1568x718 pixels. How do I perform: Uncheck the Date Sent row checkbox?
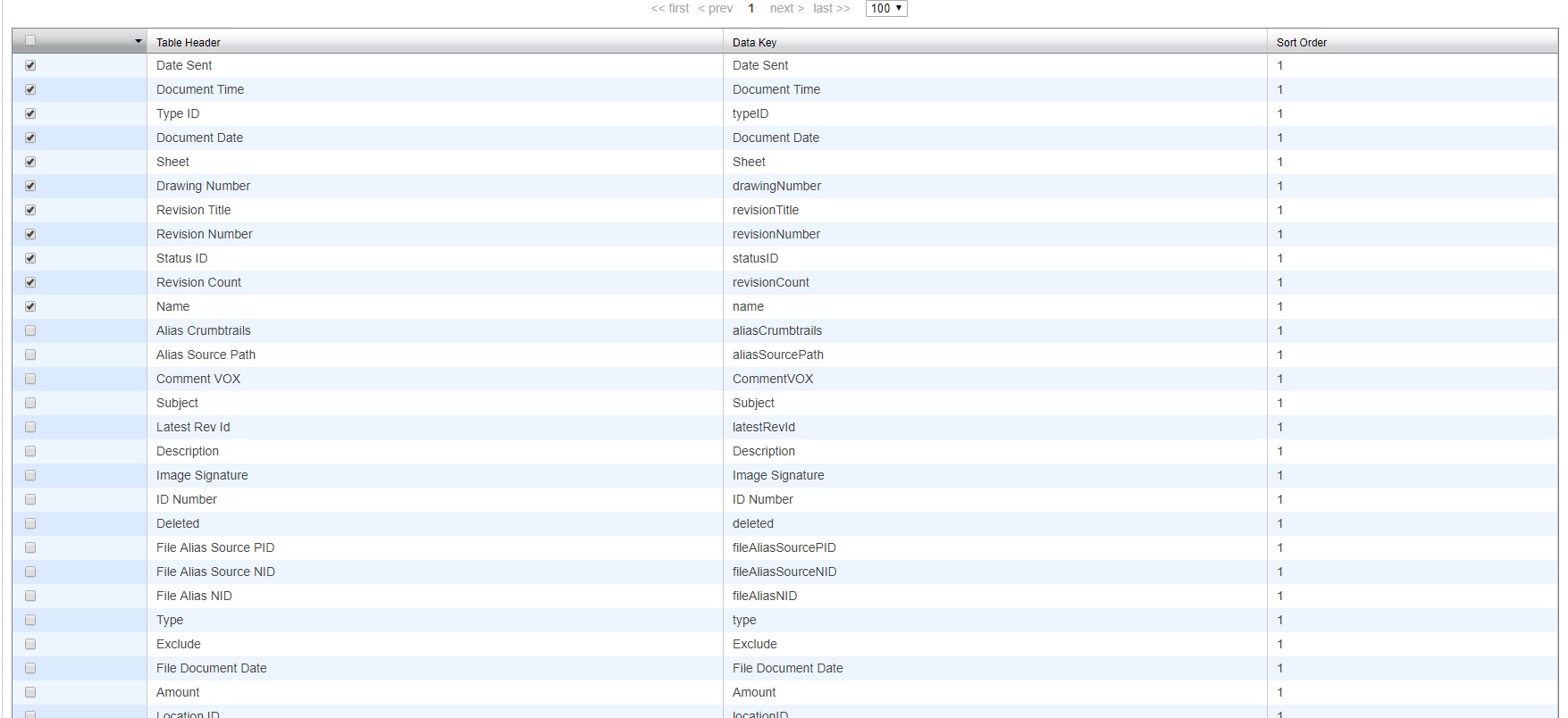click(x=30, y=65)
